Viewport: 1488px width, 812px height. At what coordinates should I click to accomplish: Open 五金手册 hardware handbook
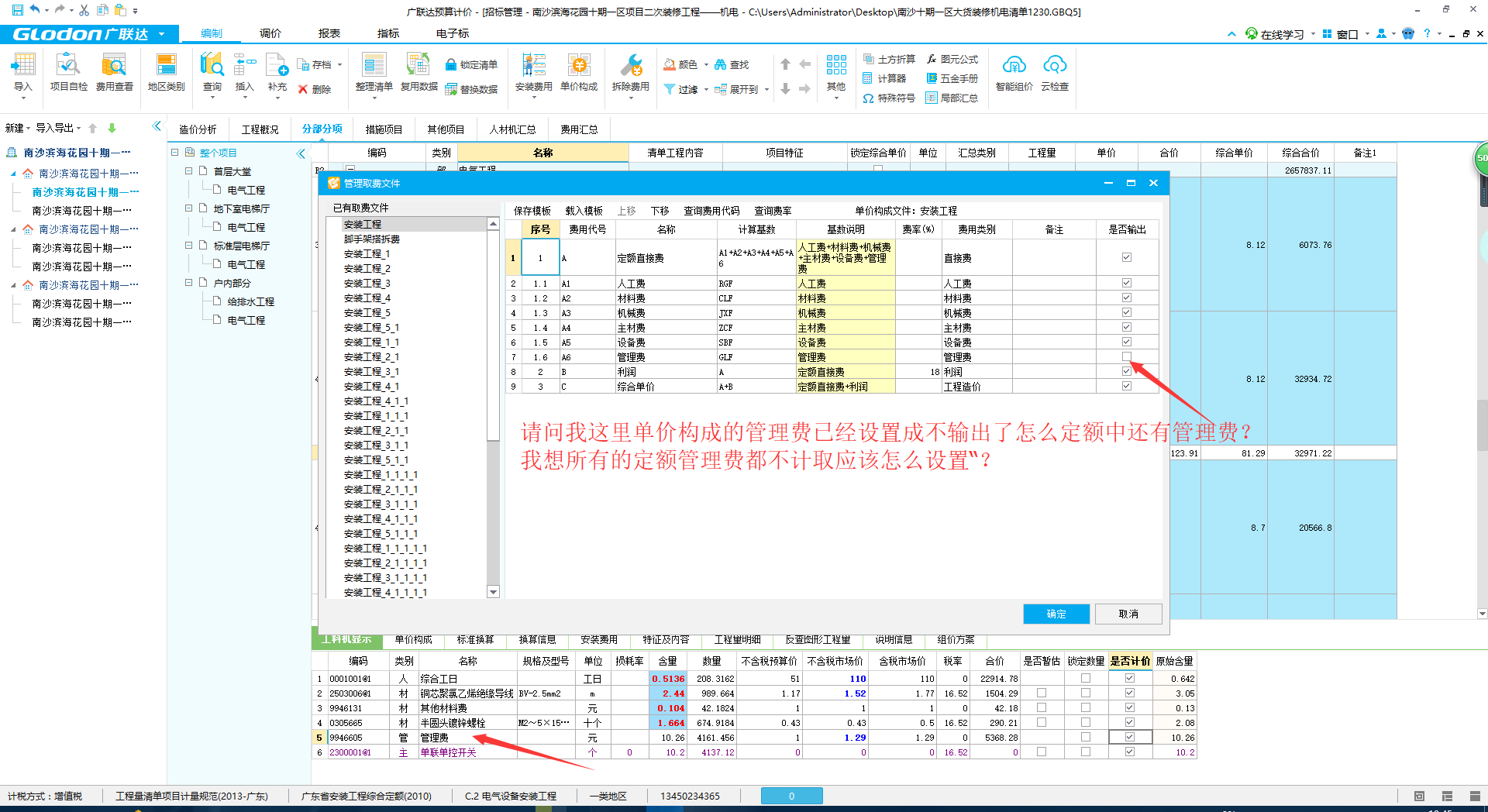tap(952, 78)
